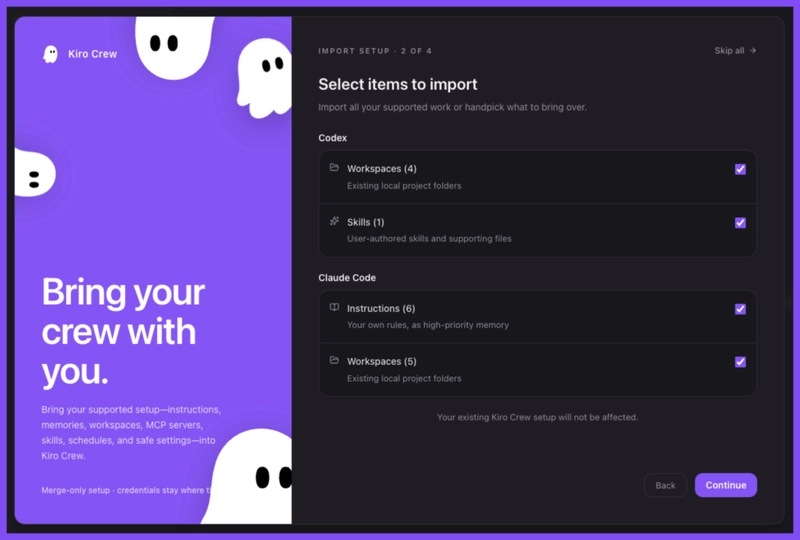Click the Kiro Crew brand name text

92,54
